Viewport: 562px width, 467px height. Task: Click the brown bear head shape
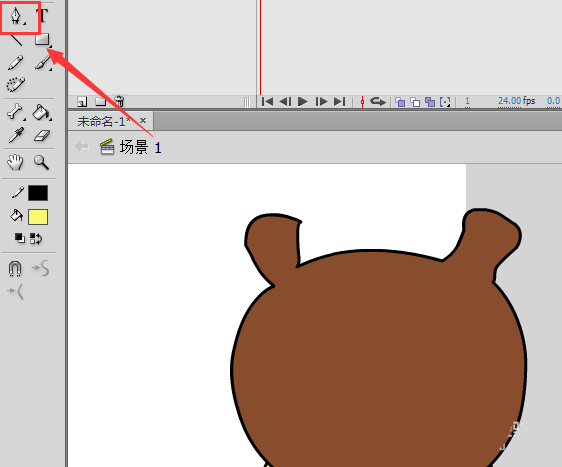[378, 358]
